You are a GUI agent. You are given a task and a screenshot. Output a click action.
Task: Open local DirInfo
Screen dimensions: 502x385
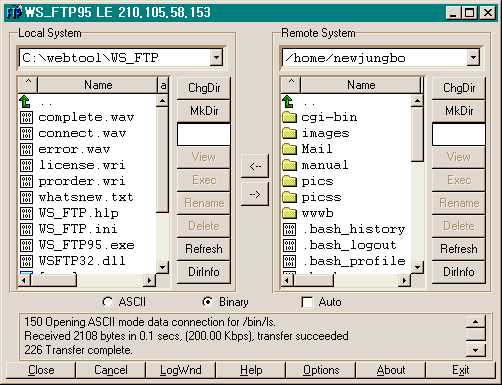coord(204,272)
